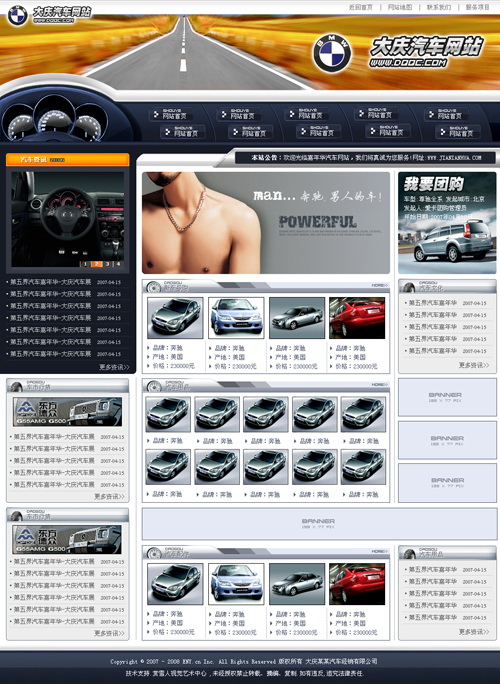
Task: Click the BMW logo at top-left header
Action: [17, 16]
